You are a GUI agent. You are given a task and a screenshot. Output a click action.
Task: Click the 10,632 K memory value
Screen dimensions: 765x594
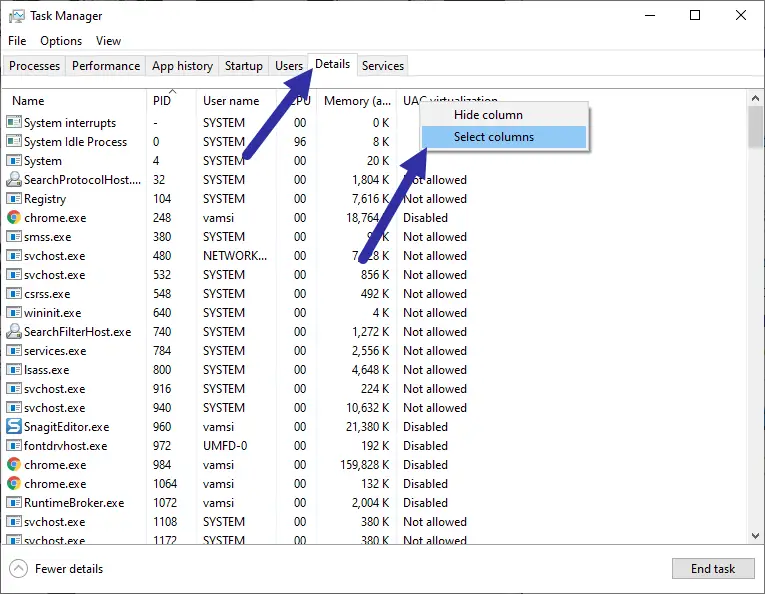pos(367,408)
